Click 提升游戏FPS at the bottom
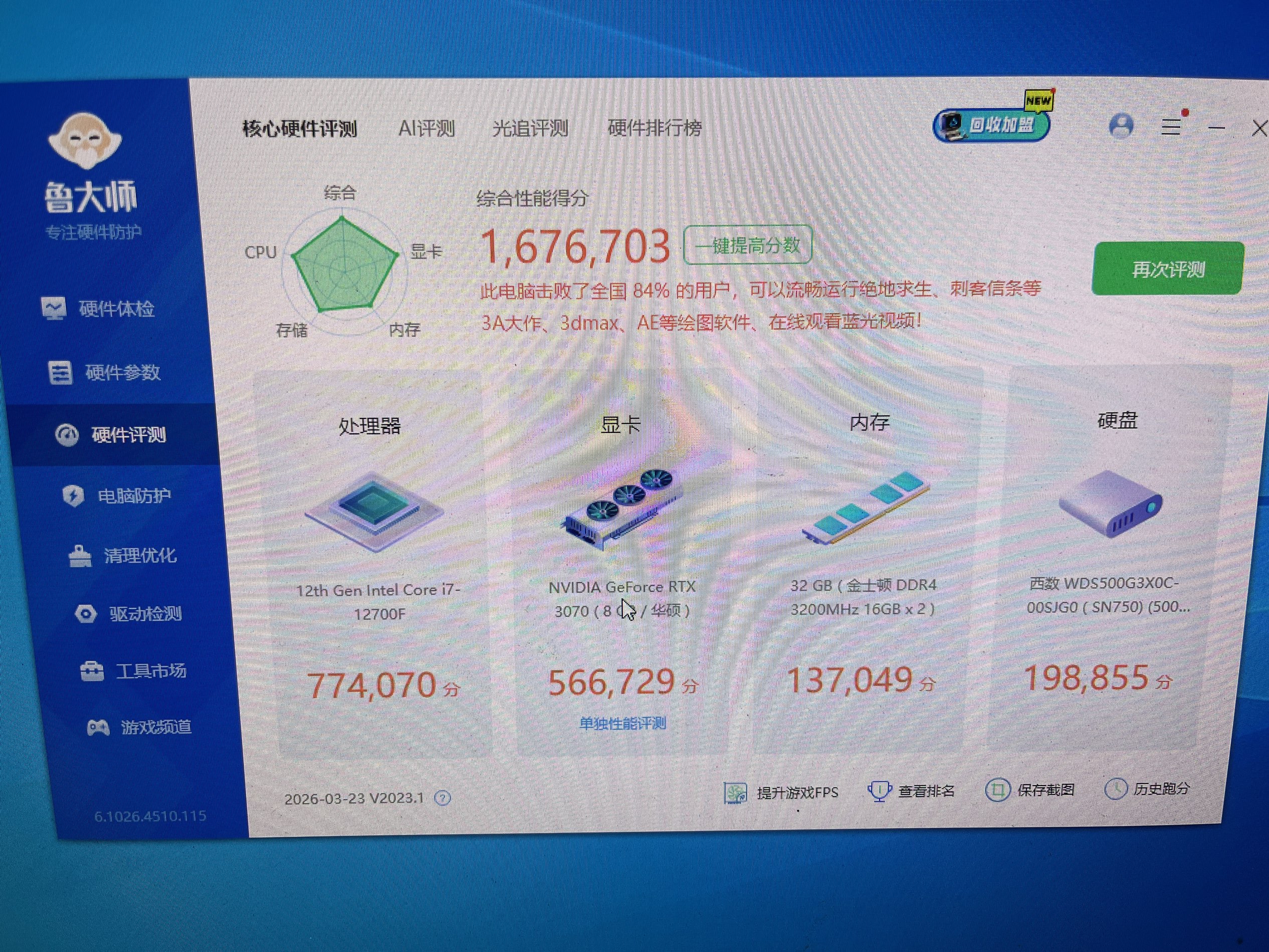Viewport: 1269px width, 952px height. click(796, 793)
